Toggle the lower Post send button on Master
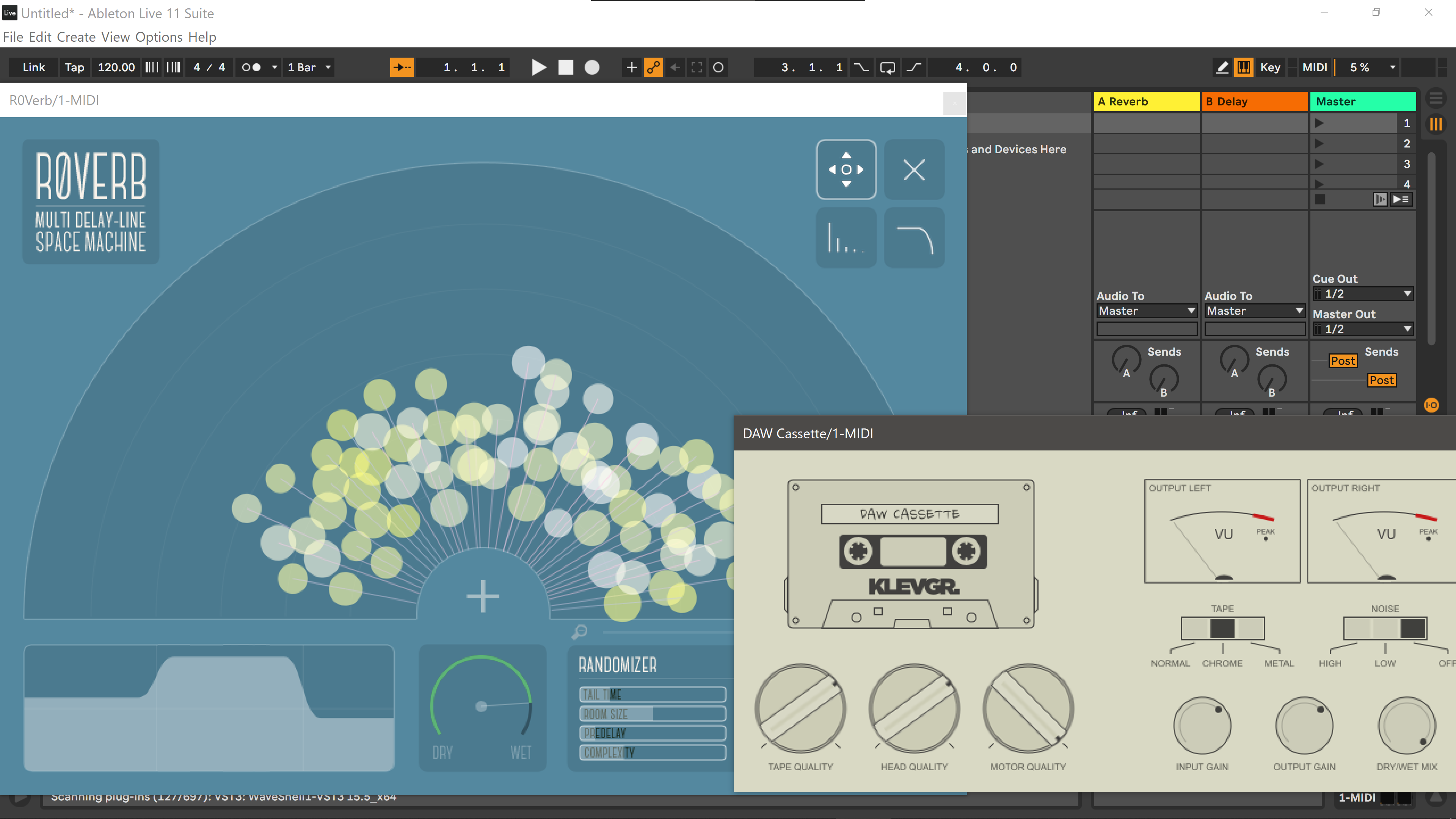This screenshot has height=819, width=1456. pos(1381,380)
